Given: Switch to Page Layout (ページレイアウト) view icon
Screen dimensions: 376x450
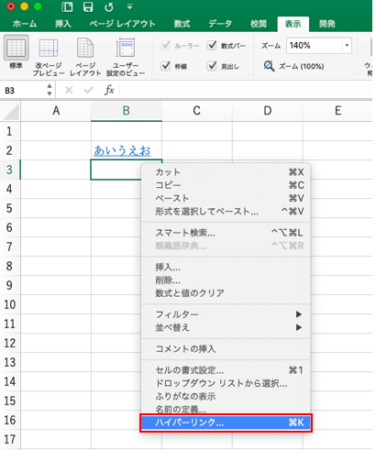Looking at the screenshot, I should click(85, 48).
